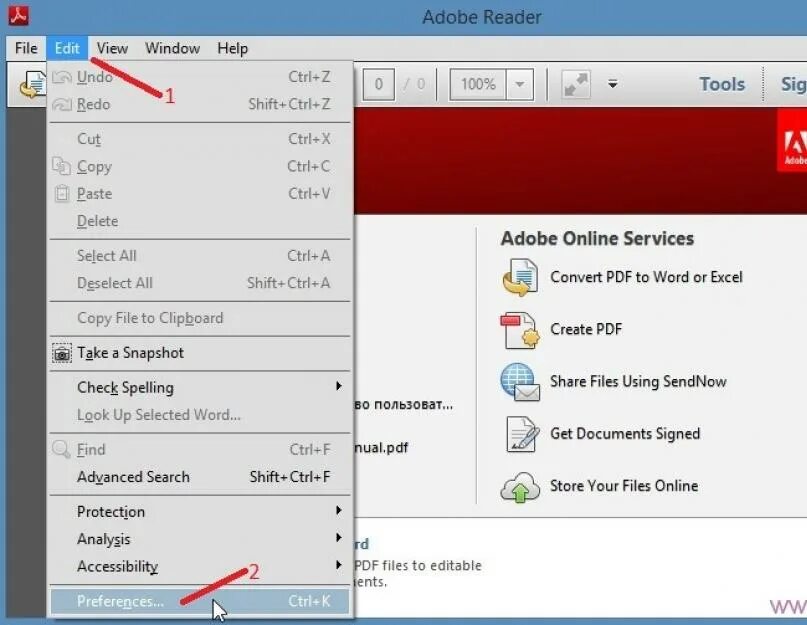Image resolution: width=807 pixels, height=625 pixels.
Task: Open the Tools pane
Action: coord(722,84)
